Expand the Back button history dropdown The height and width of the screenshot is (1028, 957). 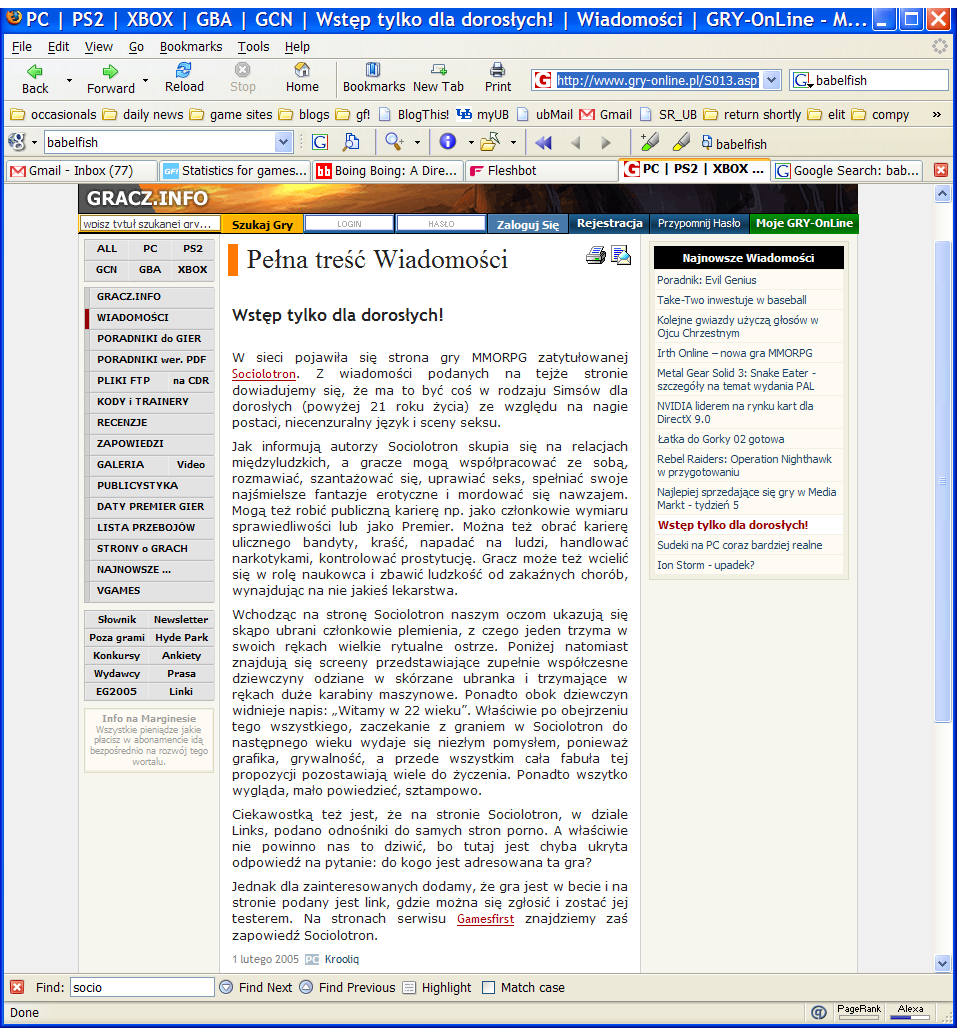tap(69, 80)
